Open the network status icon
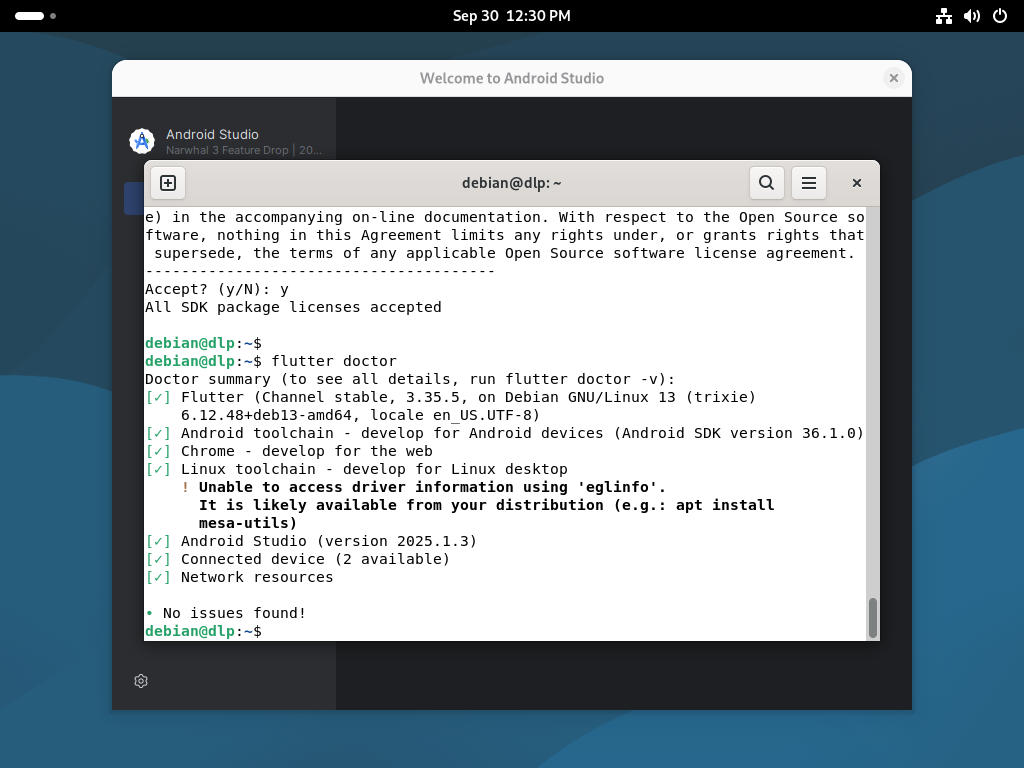 point(943,16)
